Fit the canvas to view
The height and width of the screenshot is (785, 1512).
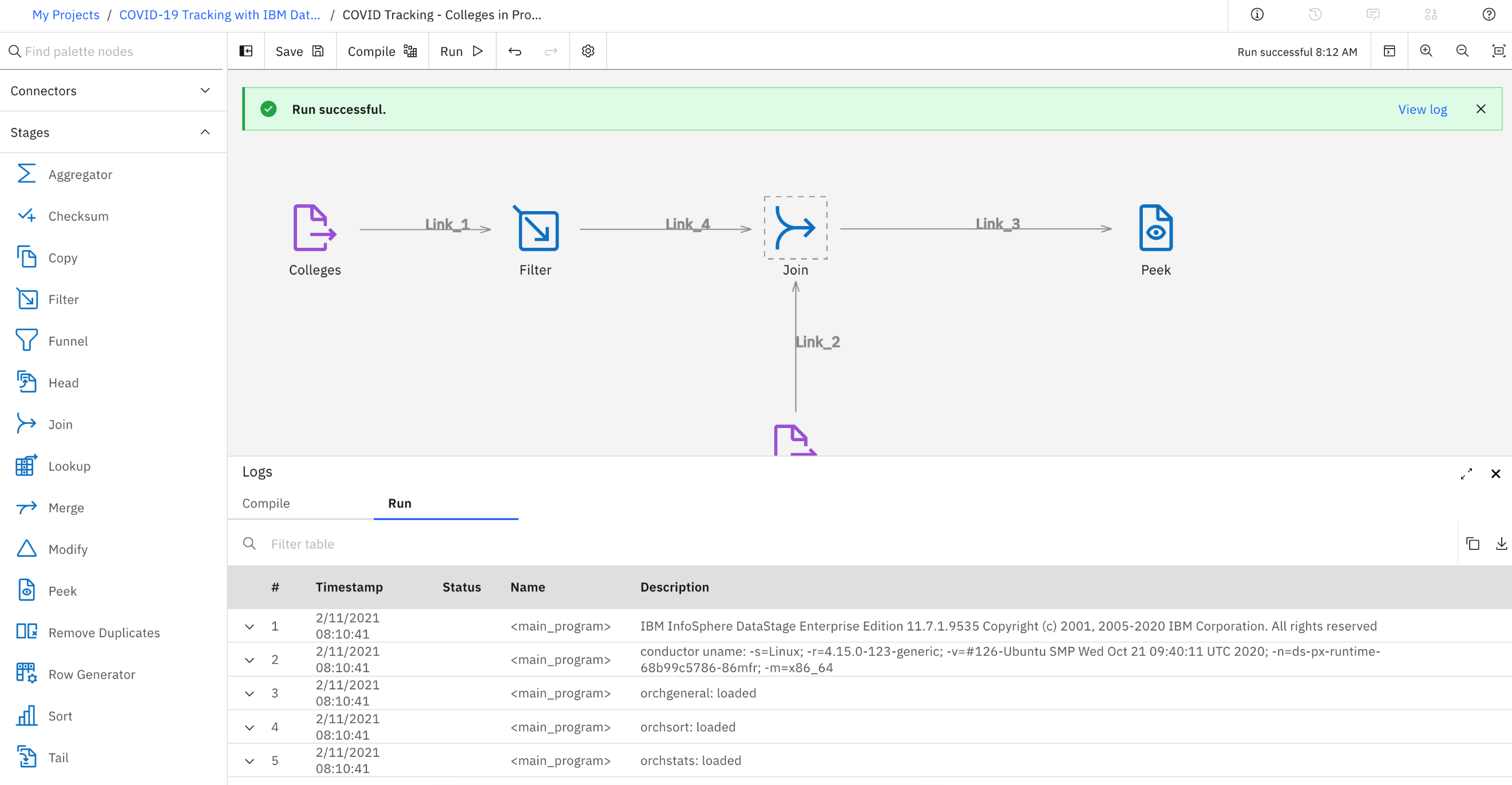click(1497, 51)
